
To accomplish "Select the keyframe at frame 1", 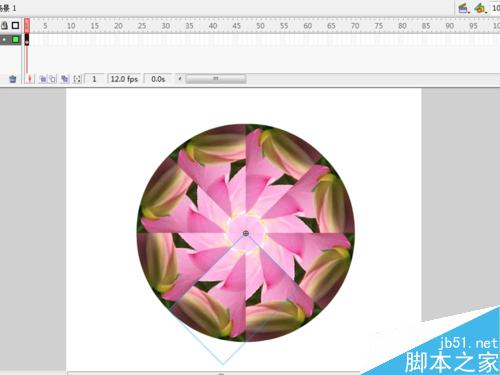I will [27, 40].
